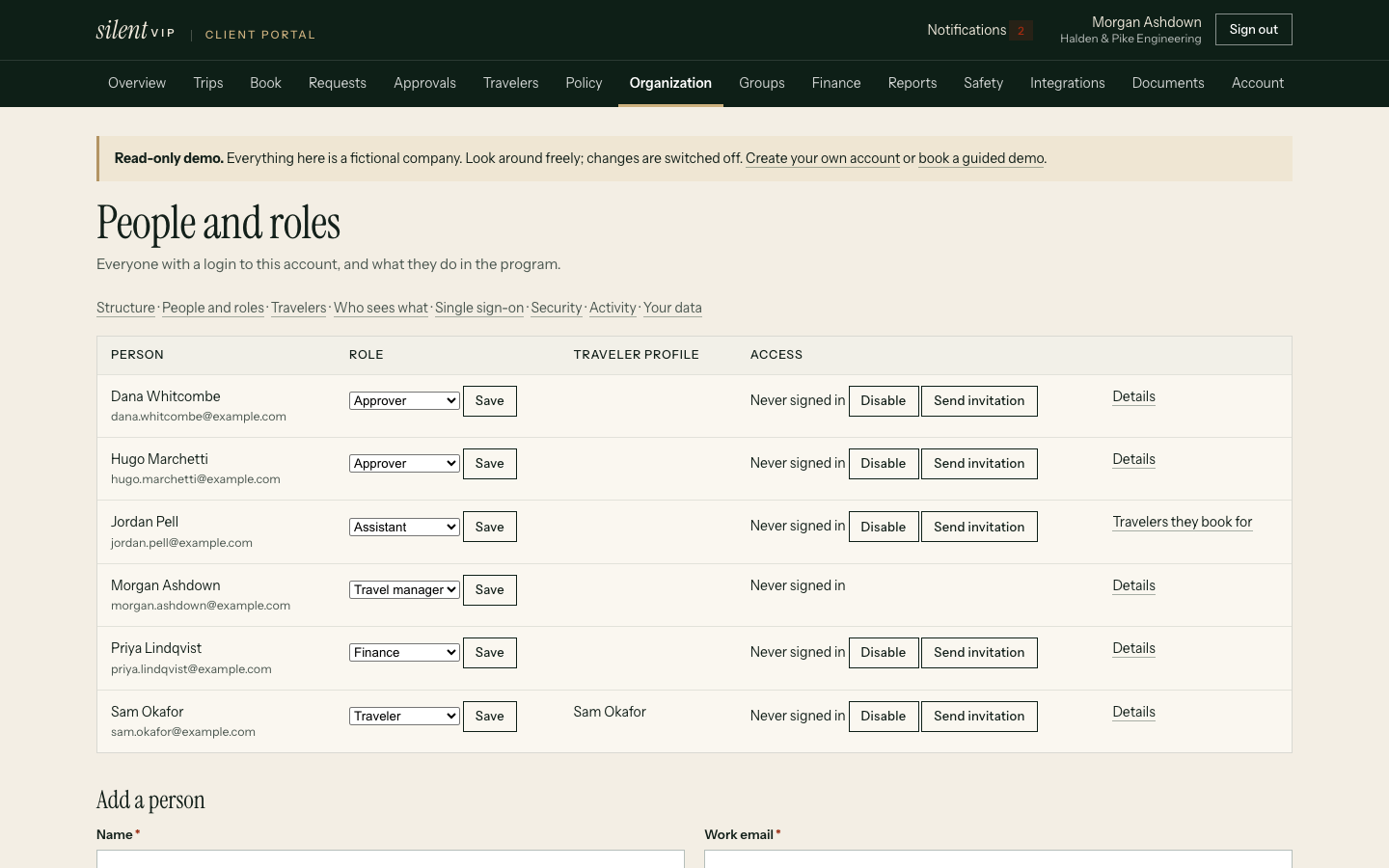Screen dimensions: 1389x868
Task: Open the Who sees what link
Action: [x=381, y=308]
